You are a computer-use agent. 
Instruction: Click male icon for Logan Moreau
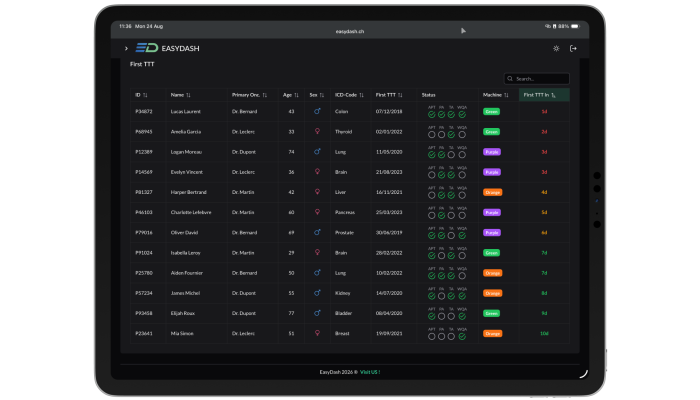[x=317, y=151]
